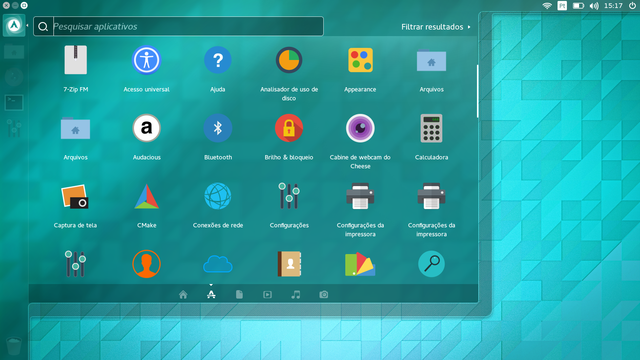The height and width of the screenshot is (360, 640).
Task: Open the orange user silhouette app
Action: [x=147, y=264]
